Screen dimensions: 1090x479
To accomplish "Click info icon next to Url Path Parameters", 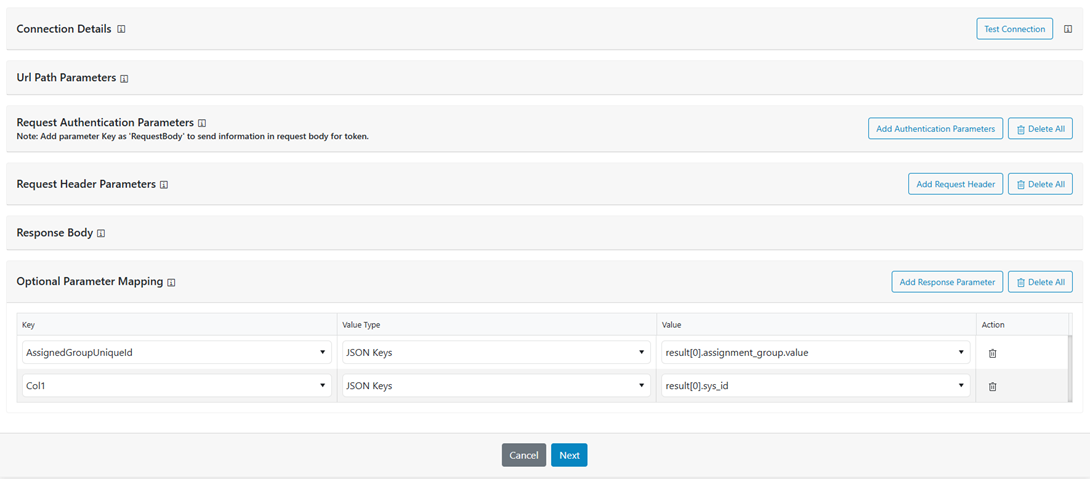I will [124, 78].
